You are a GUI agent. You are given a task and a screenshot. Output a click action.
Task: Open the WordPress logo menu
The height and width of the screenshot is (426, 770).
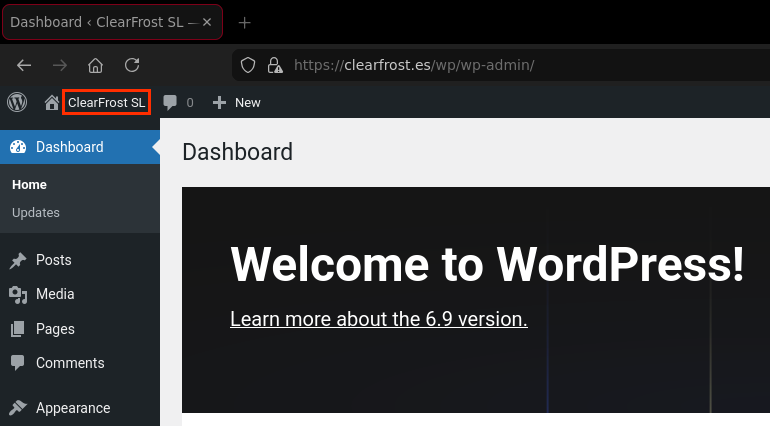click(17, 102)
